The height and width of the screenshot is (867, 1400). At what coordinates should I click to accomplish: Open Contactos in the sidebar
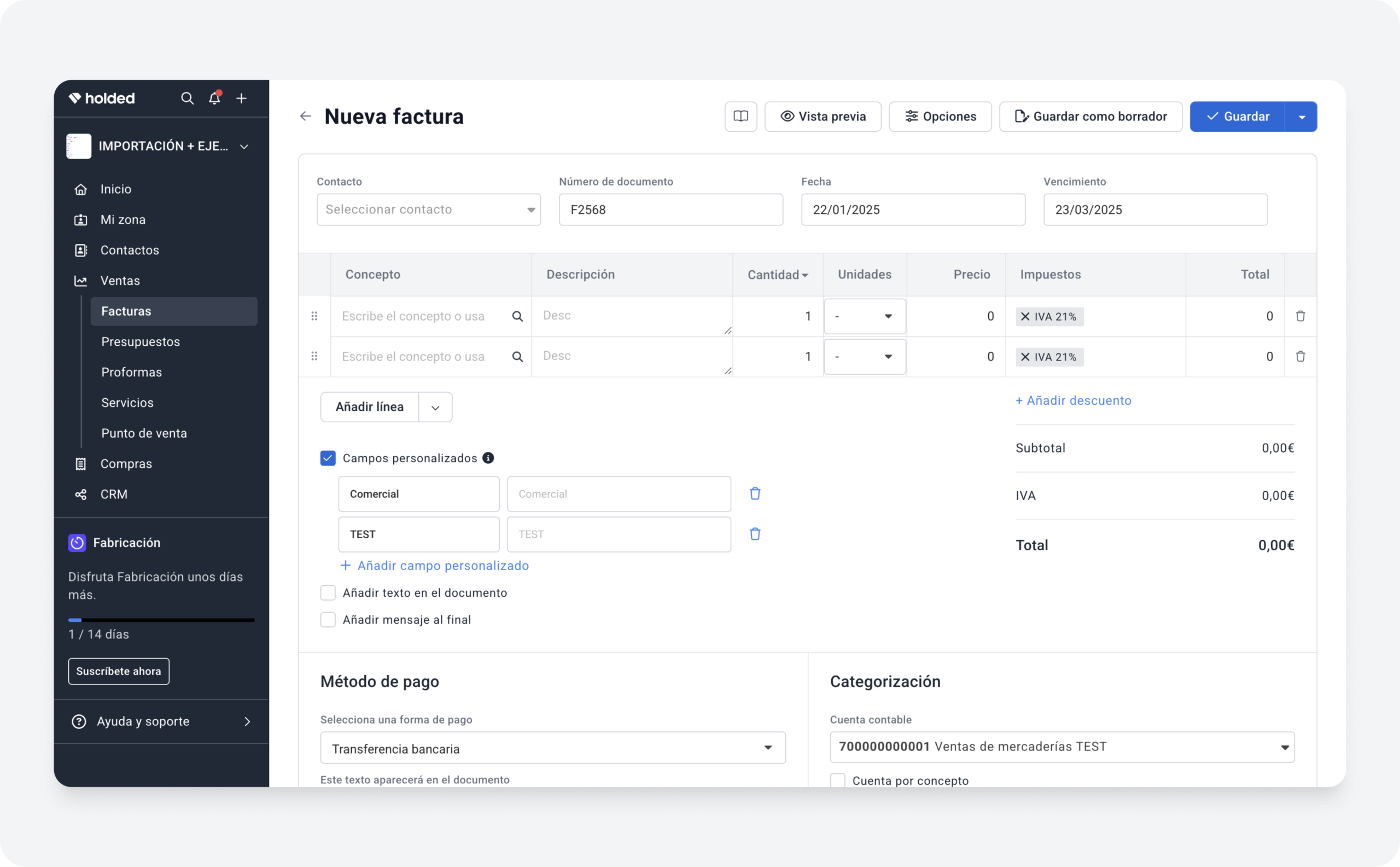(130, 250)
